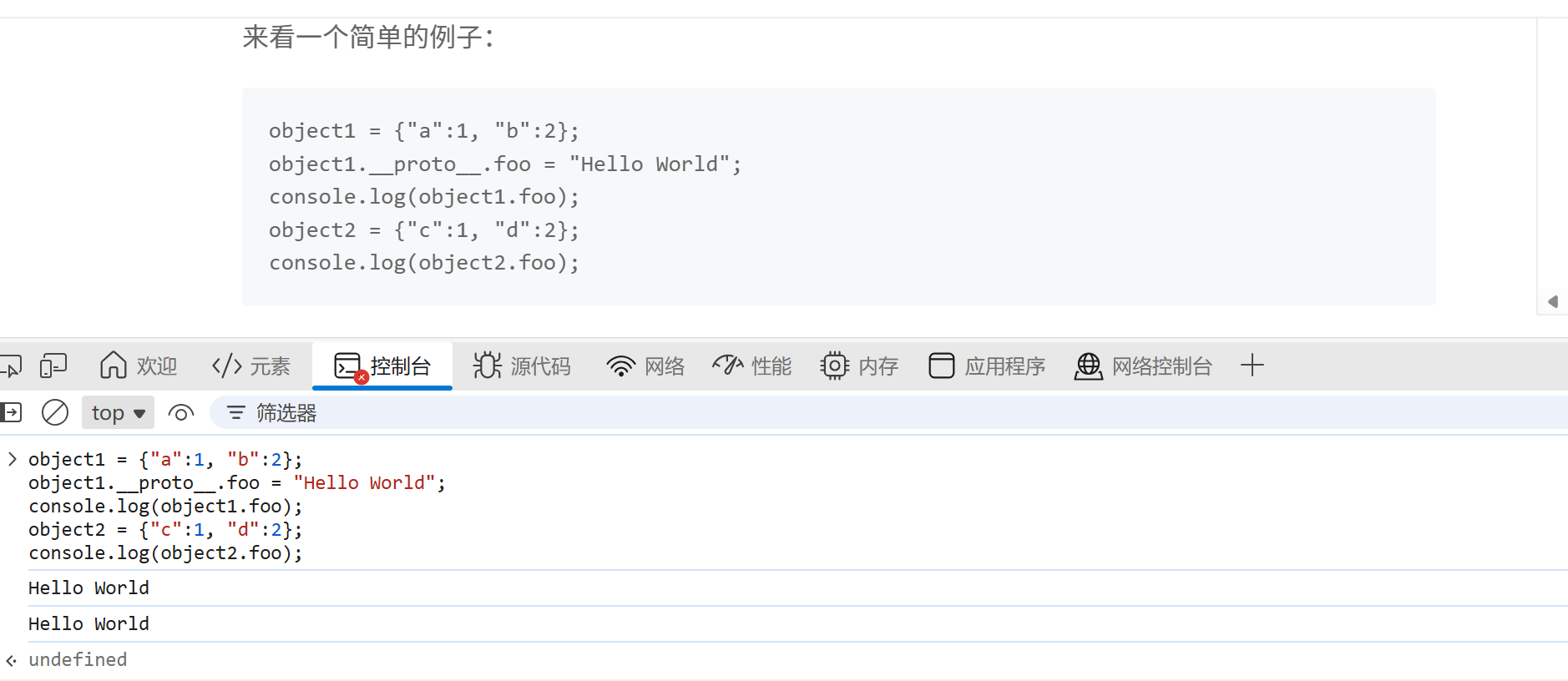The height and width of the screenshot is (681, 1568).
Task: Expand the top context dropdown
Action: coord(118,412)
